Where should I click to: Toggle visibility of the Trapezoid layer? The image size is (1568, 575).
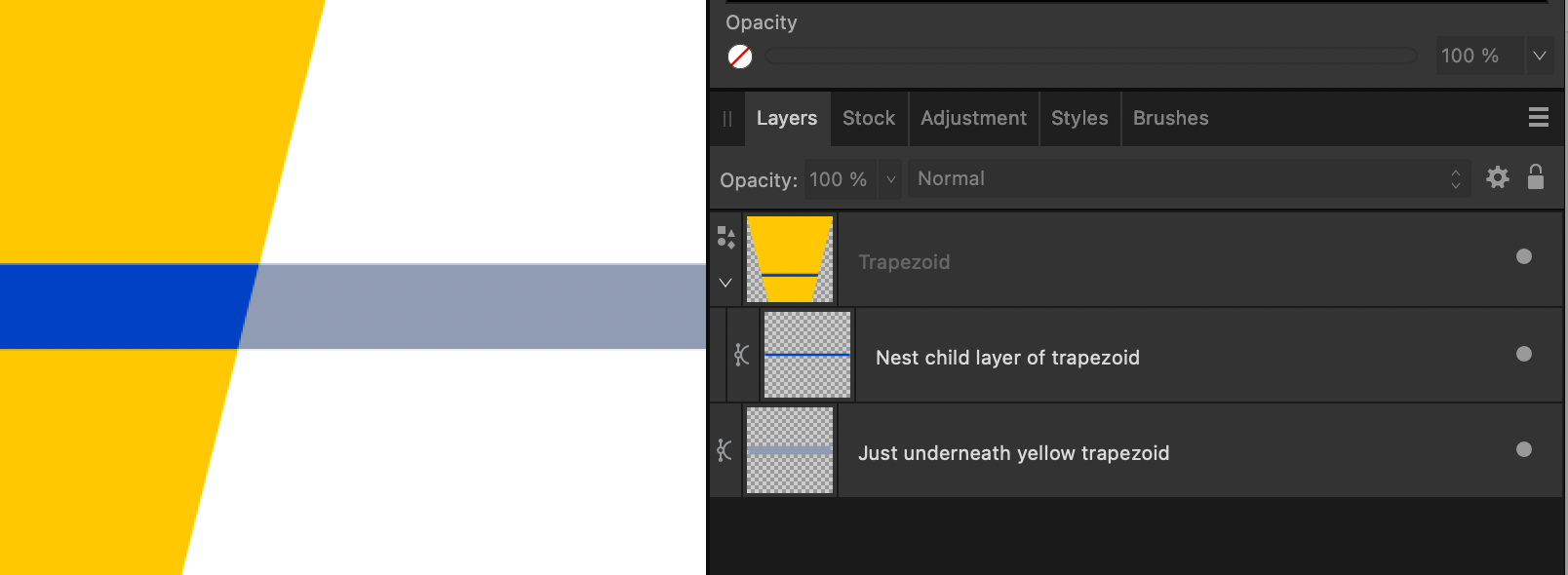[x=1523, y=256]
